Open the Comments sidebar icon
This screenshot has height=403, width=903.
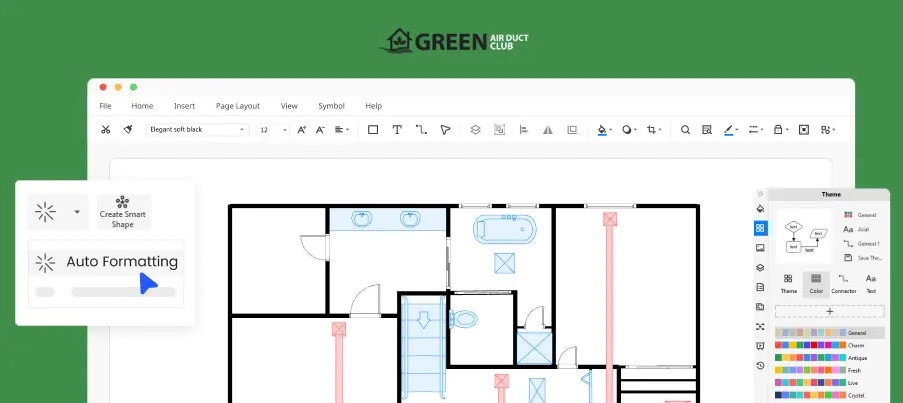click(x=760, y=346)
